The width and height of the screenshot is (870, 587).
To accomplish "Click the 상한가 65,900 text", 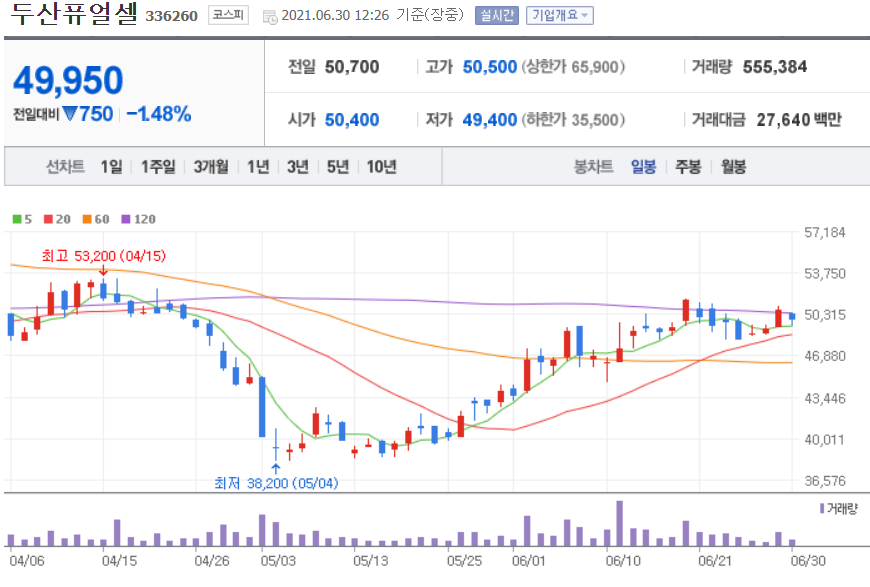I will click(x=573, y=67).
